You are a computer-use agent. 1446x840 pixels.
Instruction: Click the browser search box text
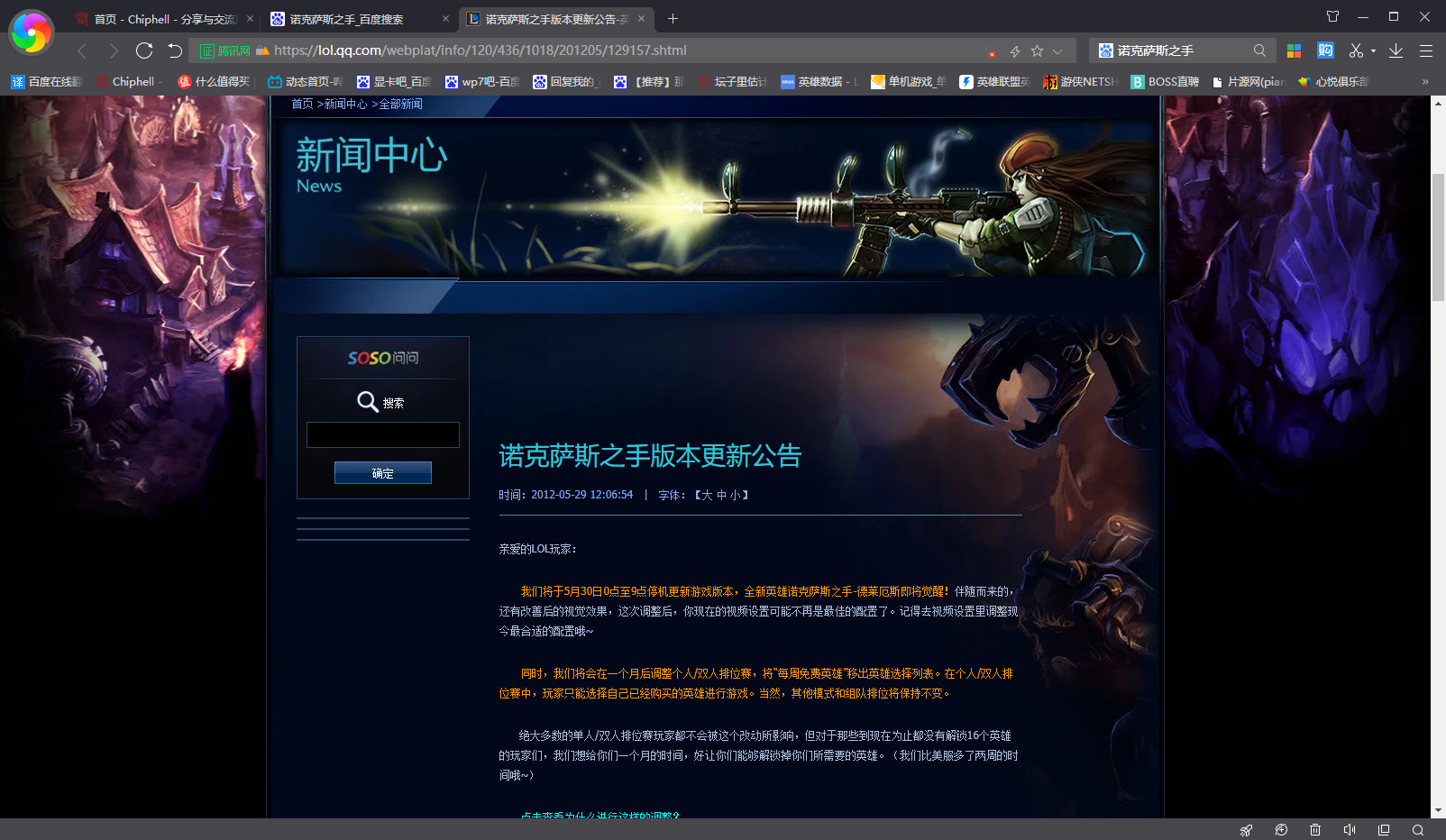1155,50
